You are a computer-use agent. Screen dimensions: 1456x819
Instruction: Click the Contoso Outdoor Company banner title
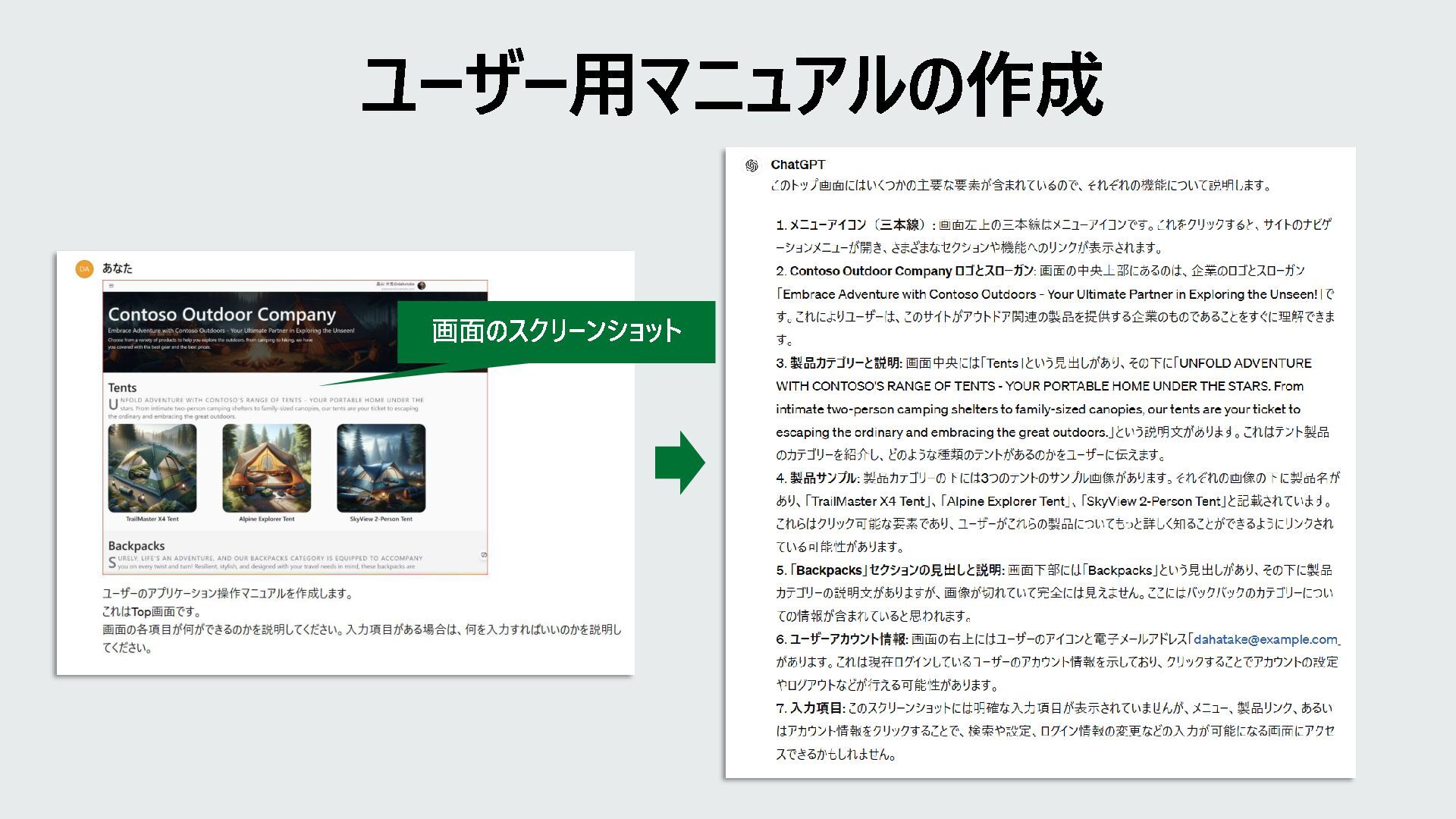(x=221, y=314)
